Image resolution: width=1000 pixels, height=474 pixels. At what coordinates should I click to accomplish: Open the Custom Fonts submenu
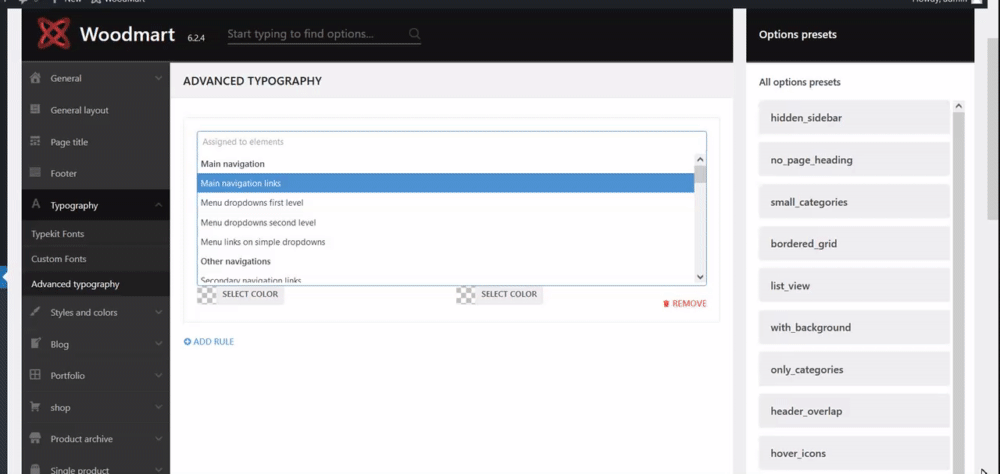pos(96,259)
